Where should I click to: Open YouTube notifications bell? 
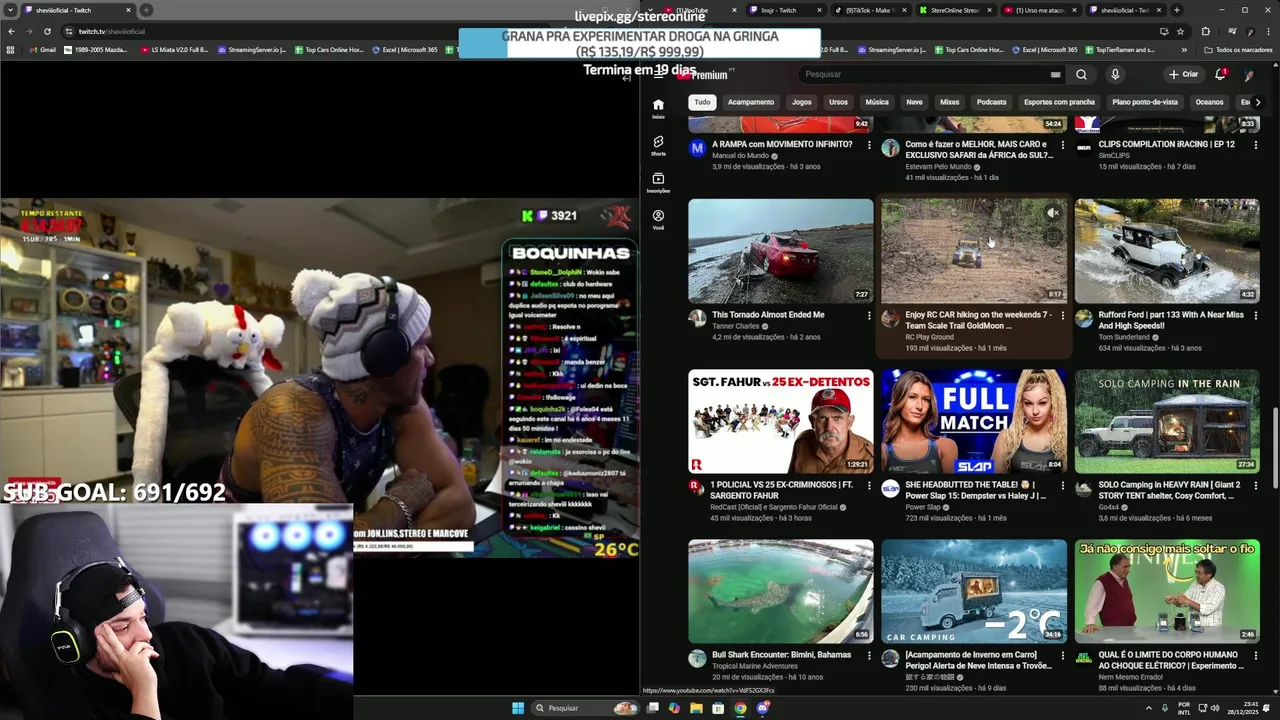[x=1220, y=74]
